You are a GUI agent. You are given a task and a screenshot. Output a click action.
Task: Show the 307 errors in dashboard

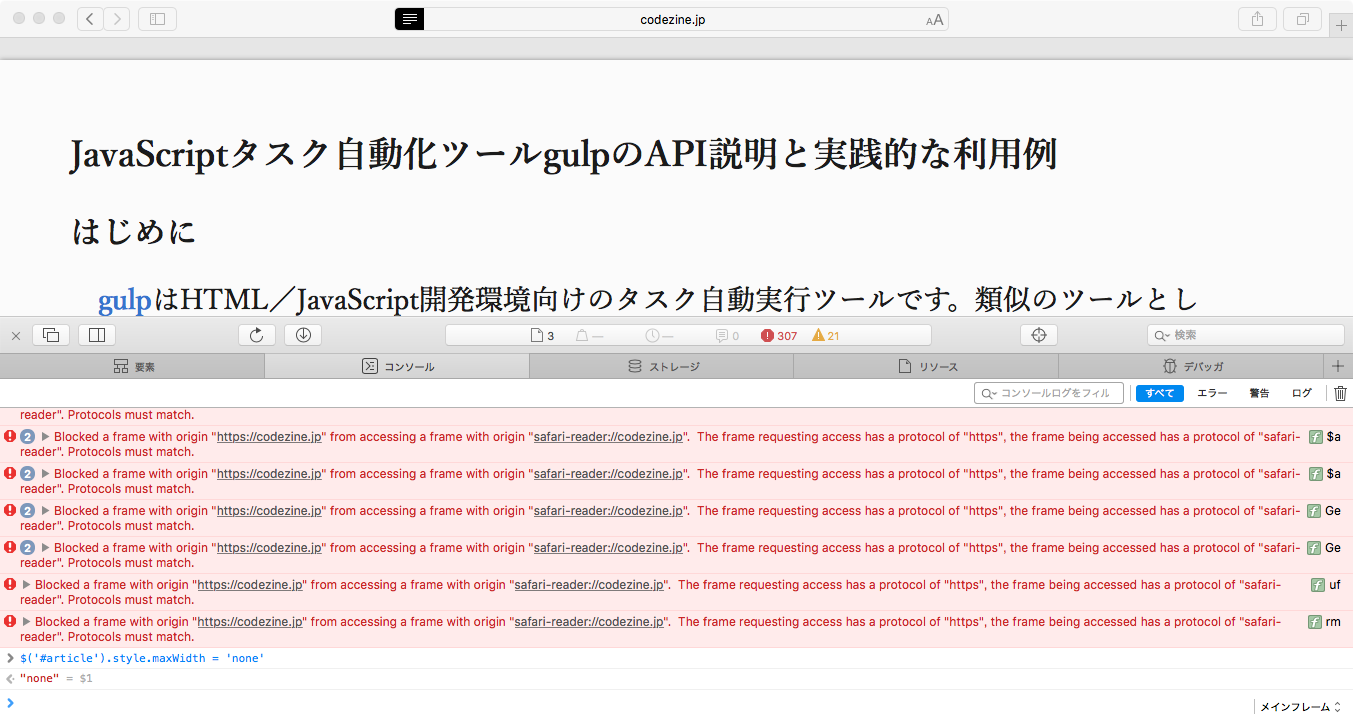tap(779, 336)
